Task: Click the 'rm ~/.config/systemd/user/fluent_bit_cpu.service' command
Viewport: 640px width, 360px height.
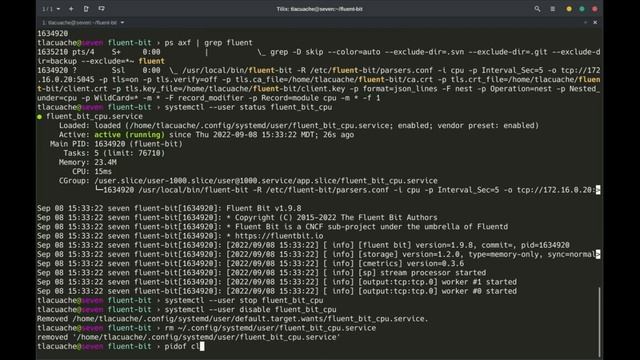Action: 270,328
